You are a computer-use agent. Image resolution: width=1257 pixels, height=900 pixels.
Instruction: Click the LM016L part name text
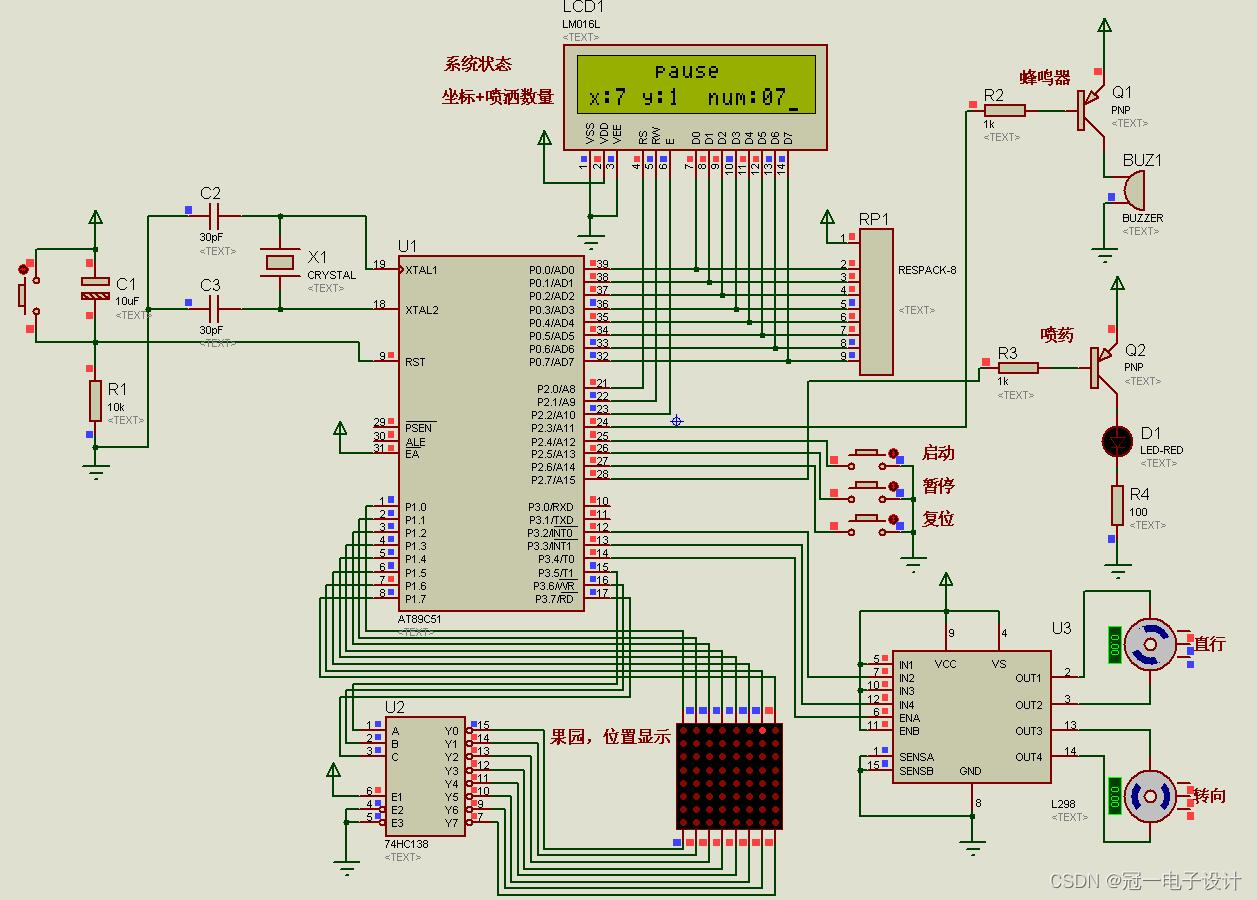(583, 24)
